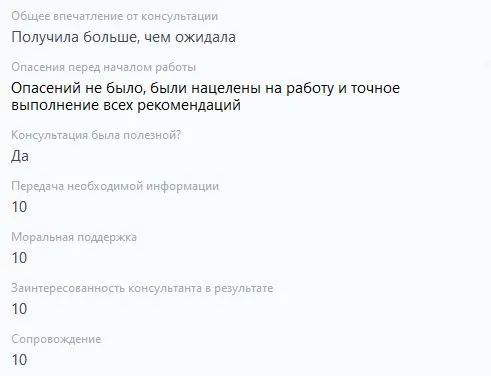Click the score 10 under 'Сопровождение'
The width and height of the screenshot is (491, 376).
tap(19, 360)
